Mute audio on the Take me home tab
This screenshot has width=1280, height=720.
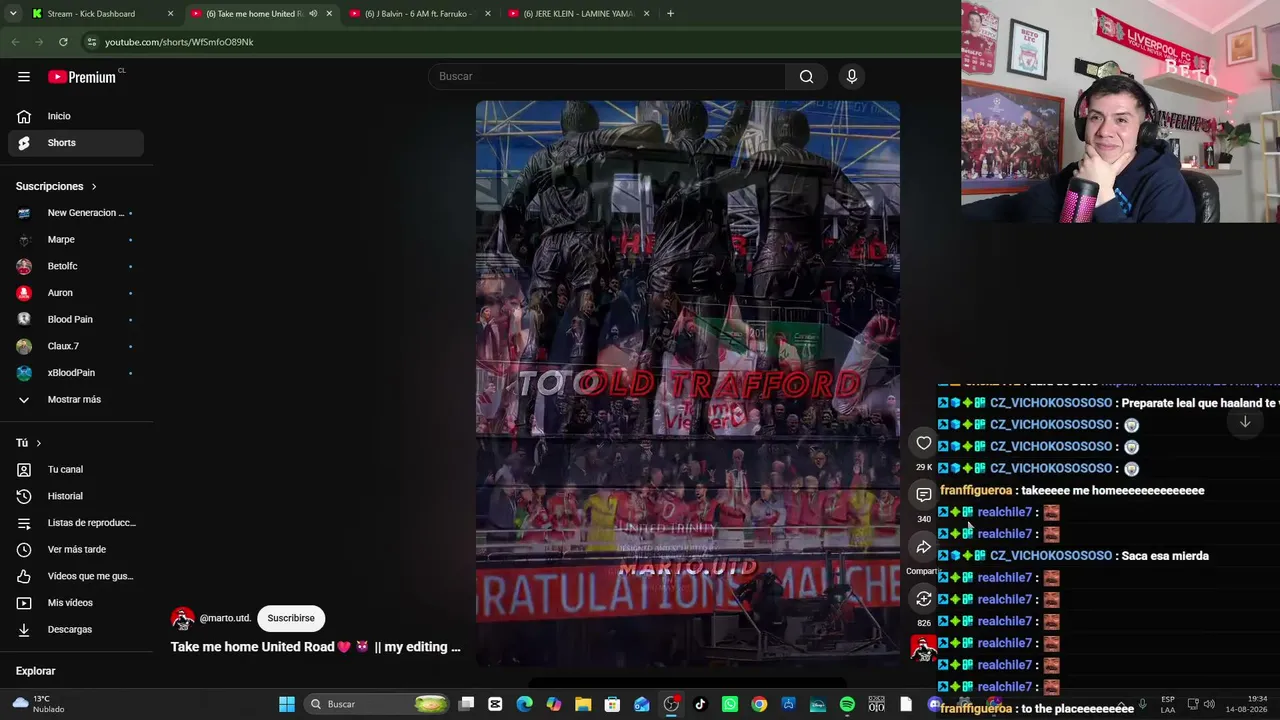click(313, 14)
